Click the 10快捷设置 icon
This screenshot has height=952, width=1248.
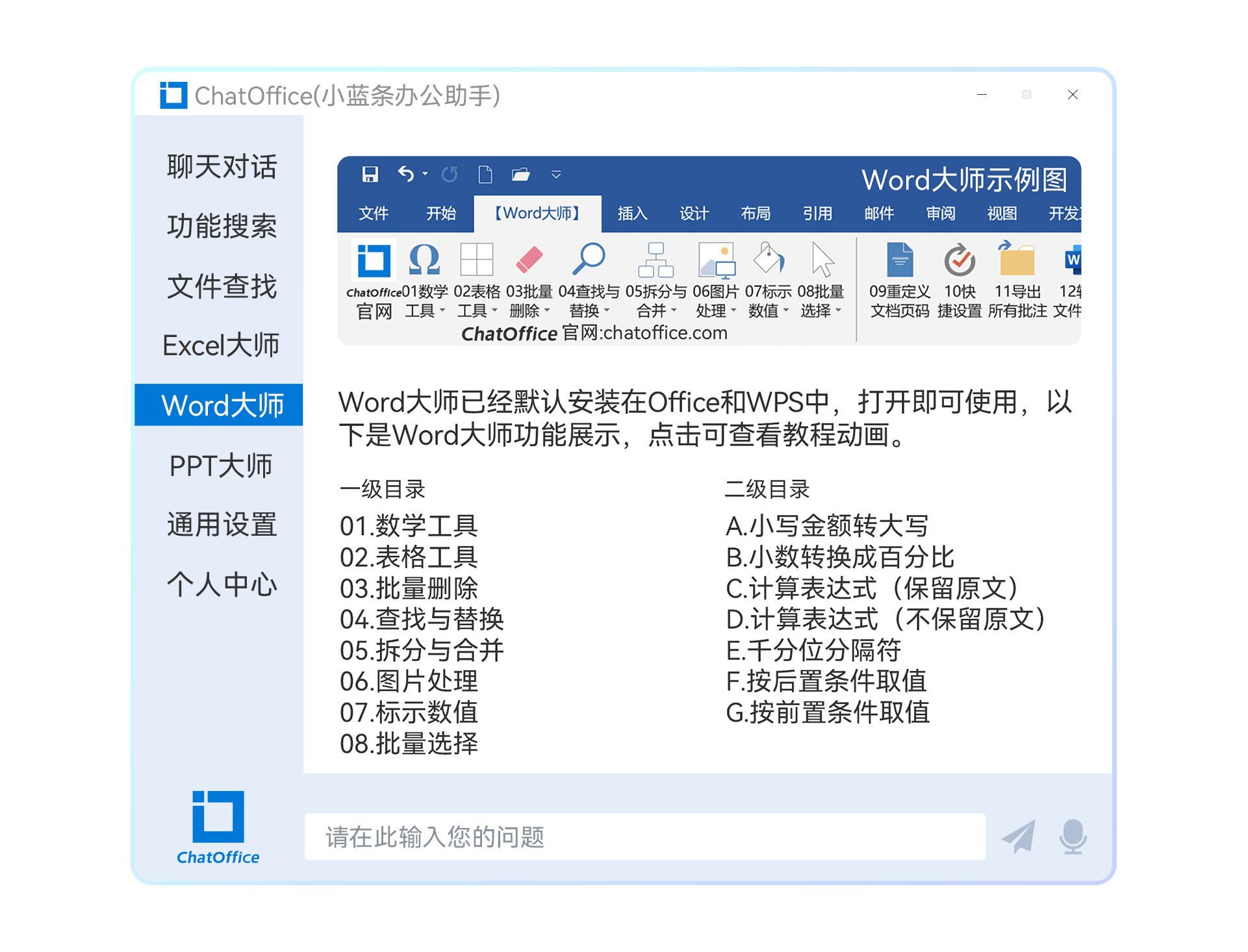click(960, 260)
